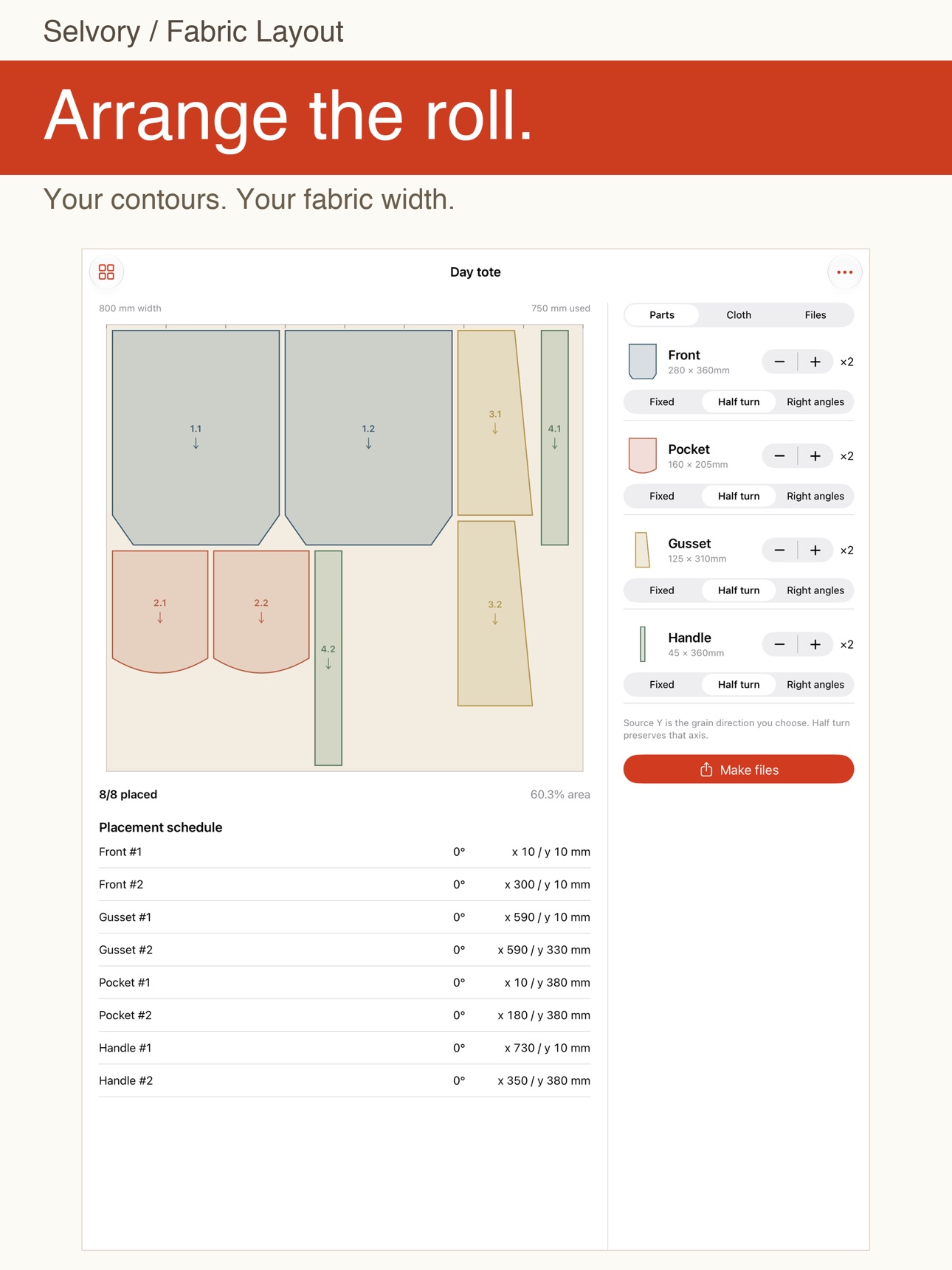Select the Gusset #2 placement schedule row
This screenshot has height=1270, width=952.
click(345, 950)
